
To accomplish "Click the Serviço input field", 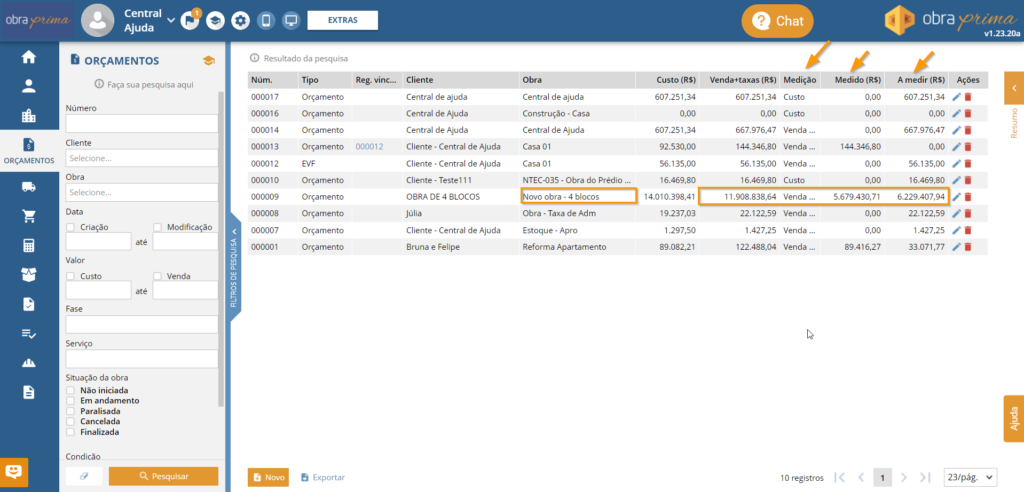I will click(142, 359).
